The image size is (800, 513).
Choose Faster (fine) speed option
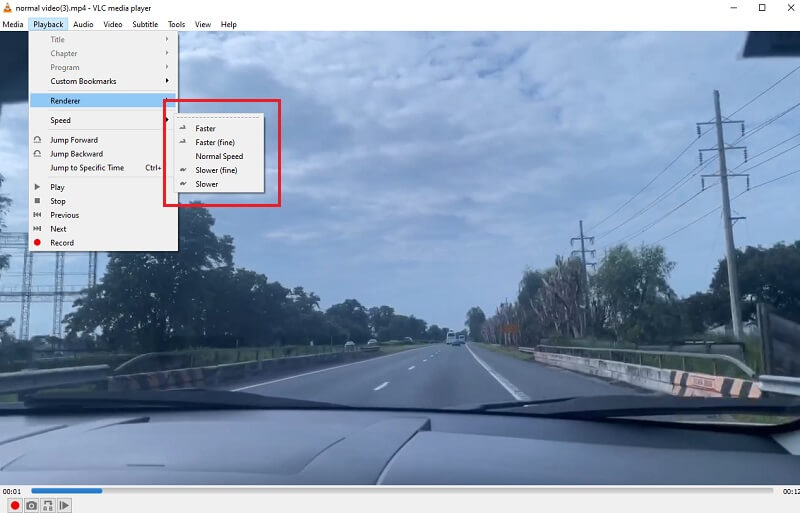(219, 142)
